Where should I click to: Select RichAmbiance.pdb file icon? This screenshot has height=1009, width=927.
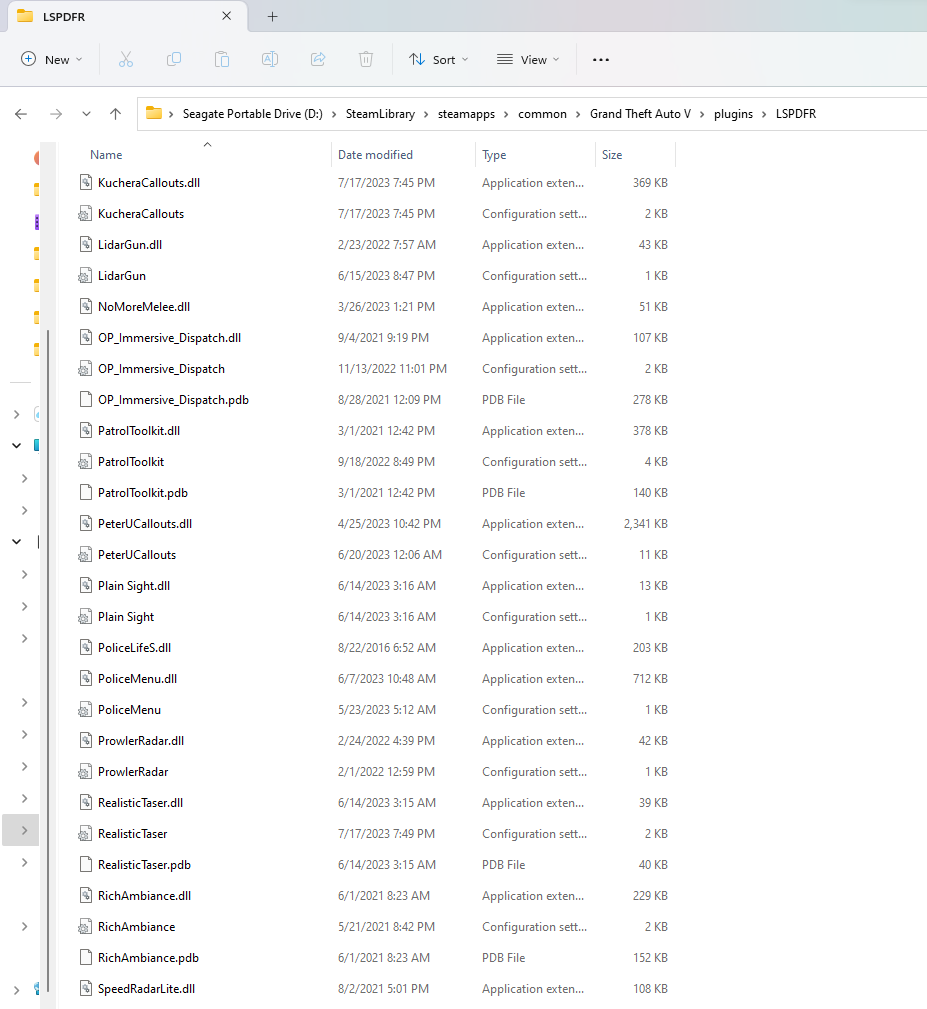pos(86,958)
